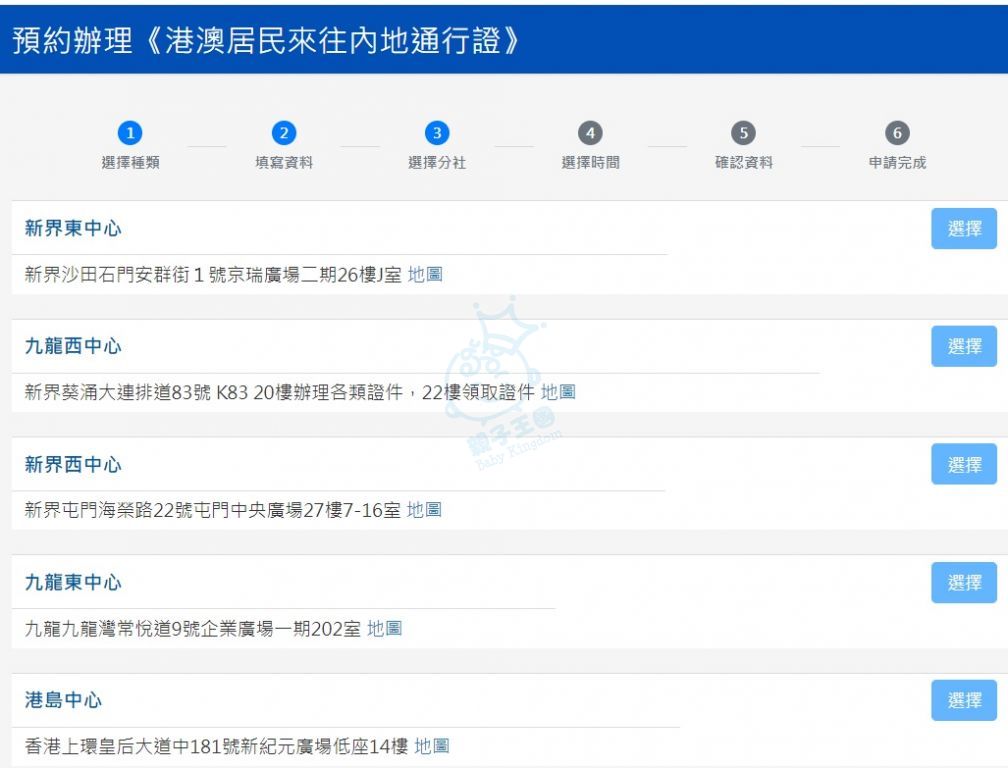Open 地圖 link for 九龍西中心 address
Screen dimensions: 1008x768
[558, 392]
